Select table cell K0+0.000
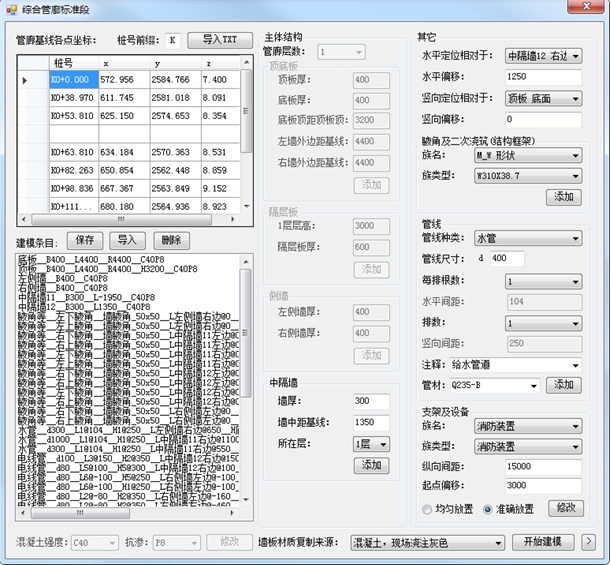Viewport: 611px width, 565px height. [x=74, y=79]
